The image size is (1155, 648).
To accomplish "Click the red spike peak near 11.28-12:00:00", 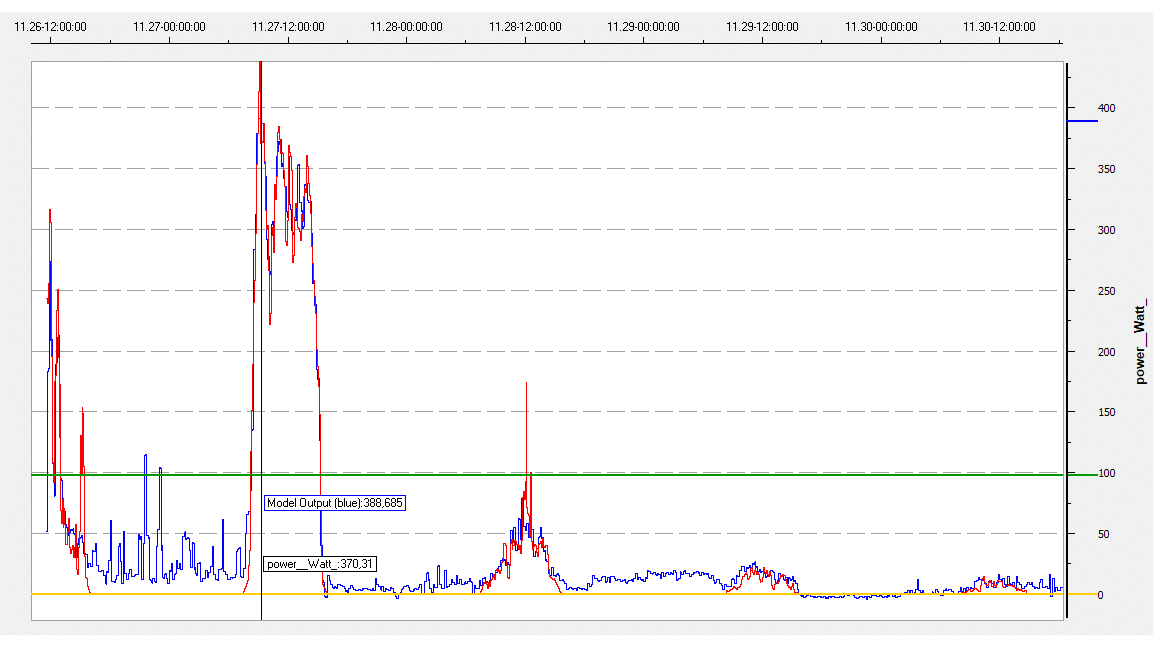I will pyautogui.click(x=526, y=383).
